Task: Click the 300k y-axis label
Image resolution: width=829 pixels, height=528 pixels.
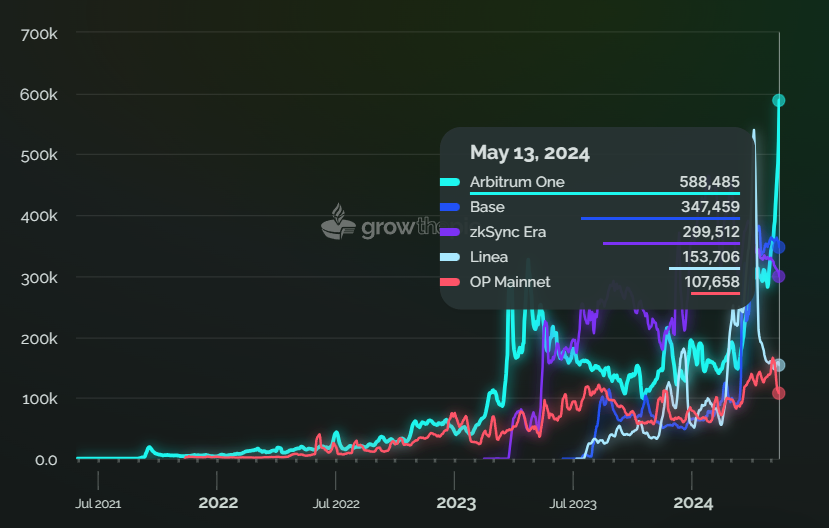Action: (x=39, y=278)
